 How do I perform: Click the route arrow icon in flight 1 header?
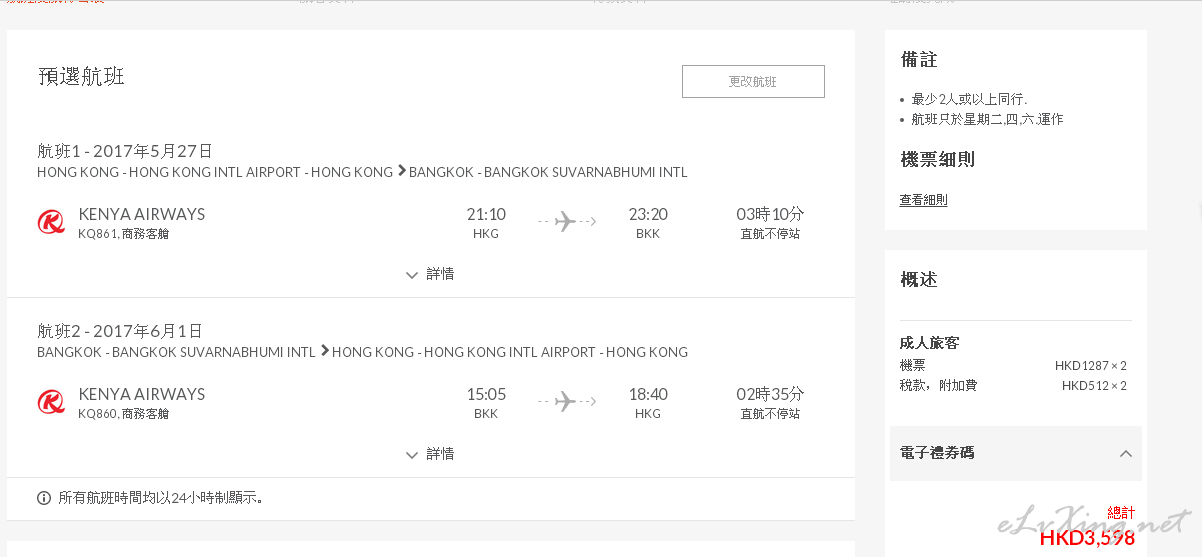pyautogui.click(x=401, y=171)
